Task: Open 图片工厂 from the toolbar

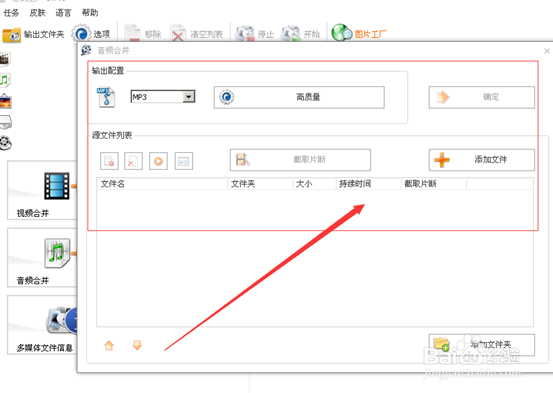Action: point(359,33)
